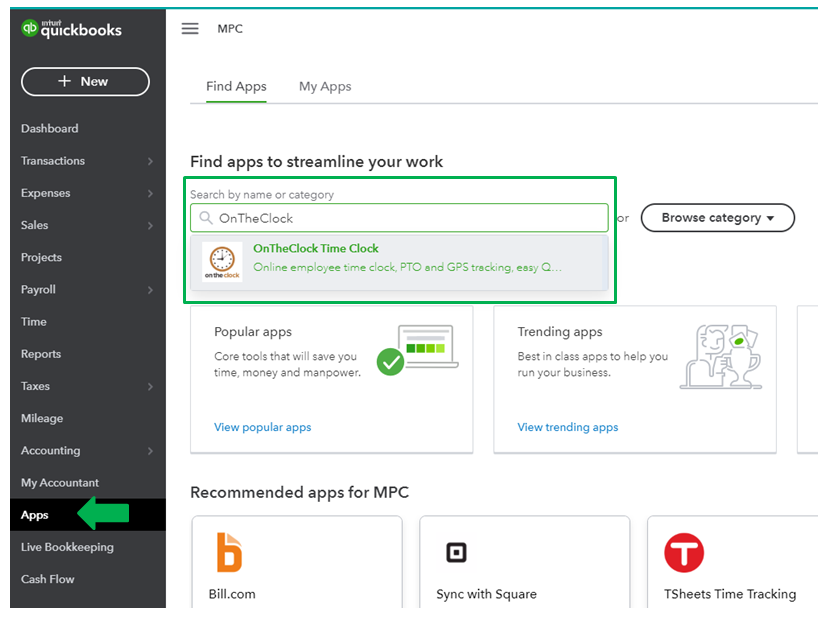The image size is (826, 636).
Task: Open Payroll in the sidebar
Action: point(38,290)
